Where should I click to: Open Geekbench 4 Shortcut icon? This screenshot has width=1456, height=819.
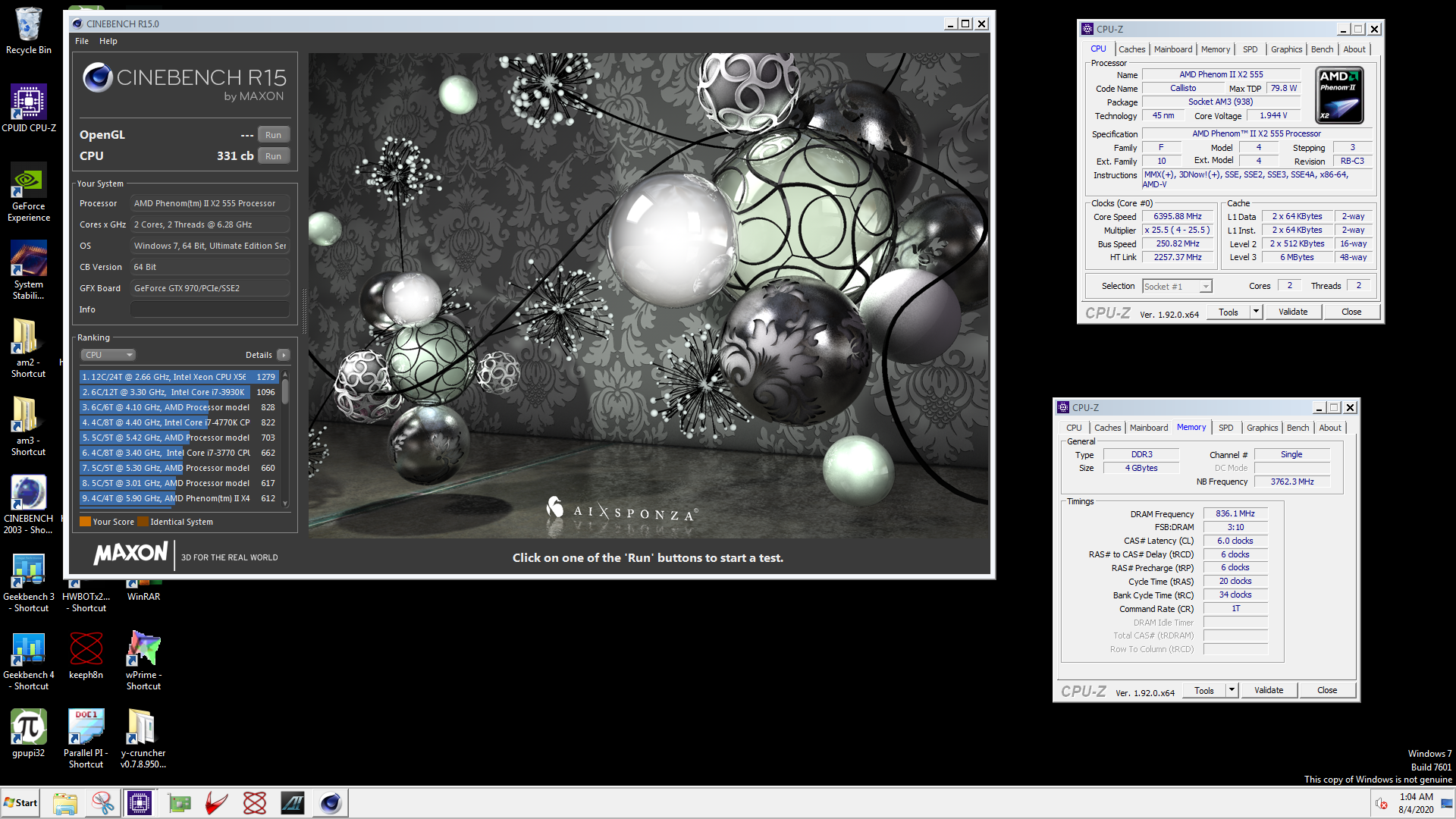(28, 661)
